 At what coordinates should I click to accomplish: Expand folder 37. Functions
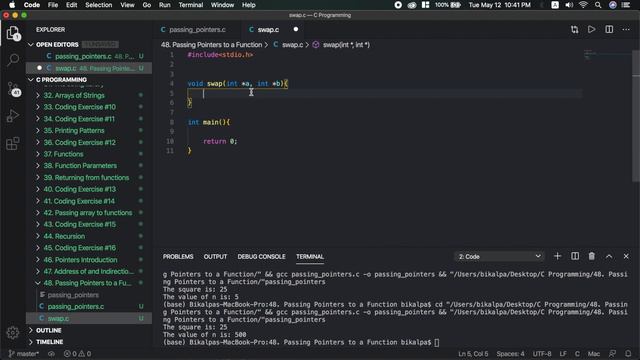pyautogui.click(x=63, y=154)
